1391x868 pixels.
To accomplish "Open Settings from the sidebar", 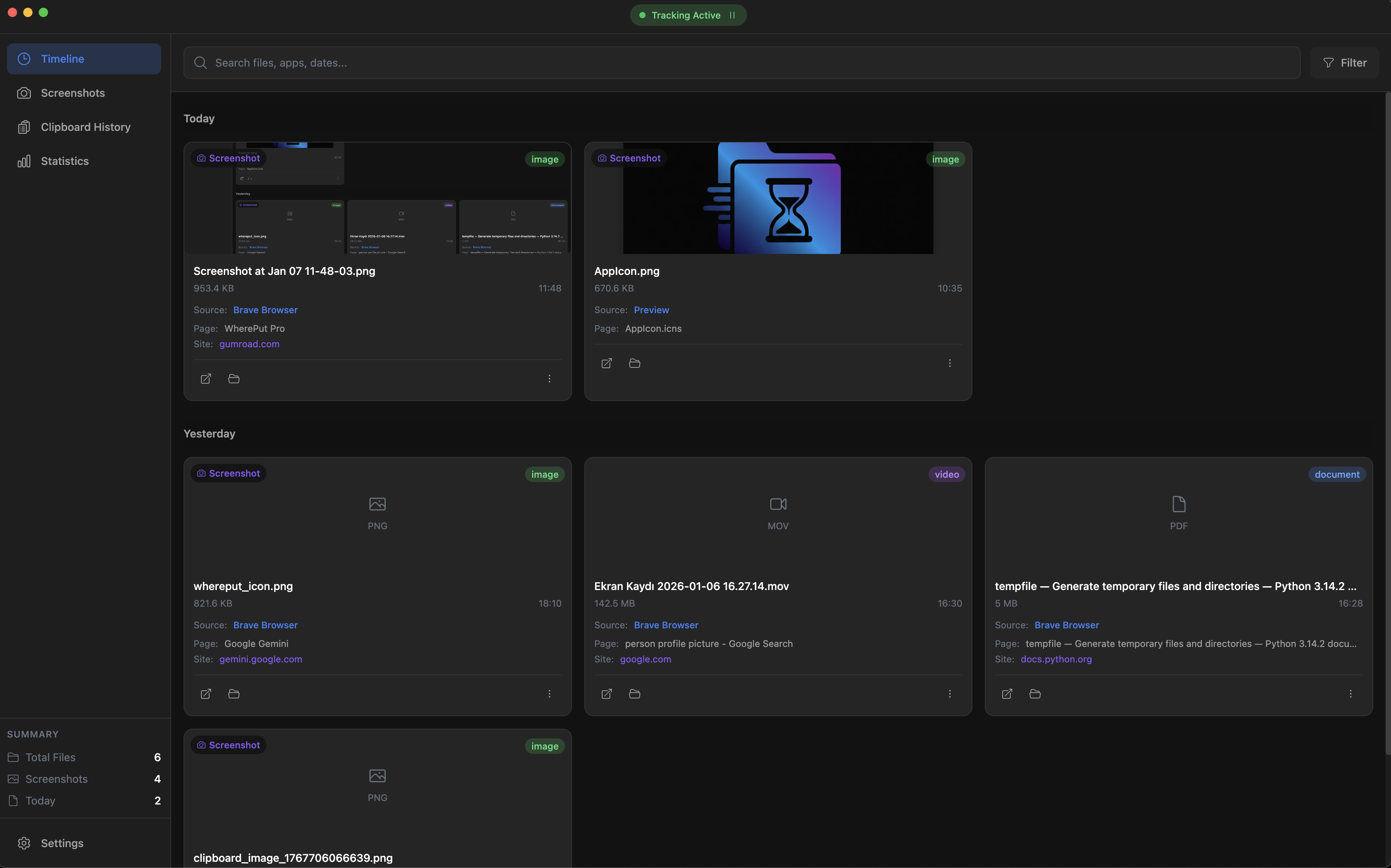I will pyautogui.click(x=62, y=843).
